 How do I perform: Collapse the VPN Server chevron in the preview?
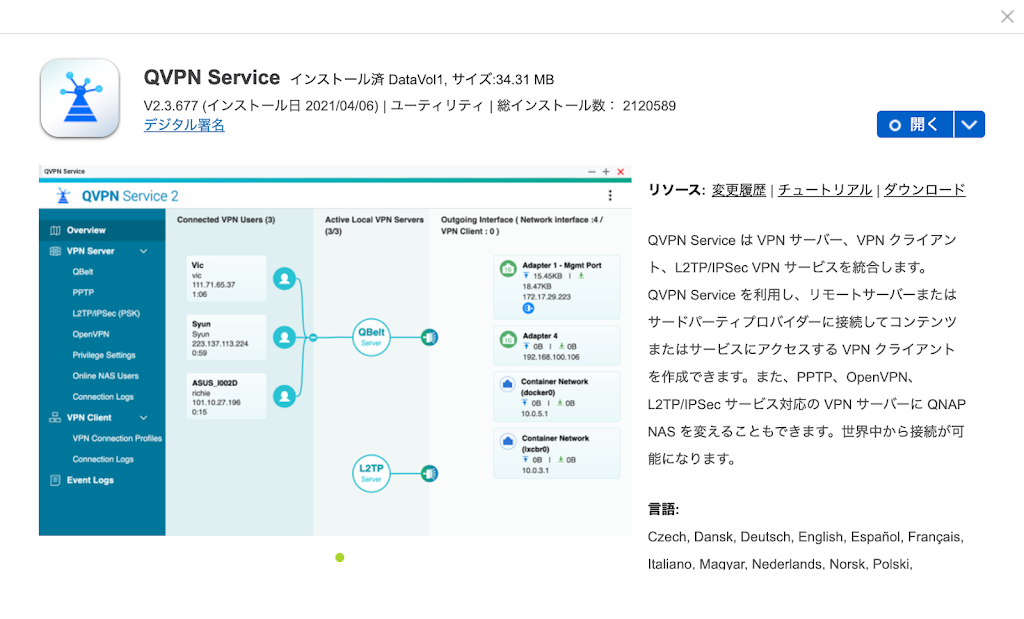(143, 251)
